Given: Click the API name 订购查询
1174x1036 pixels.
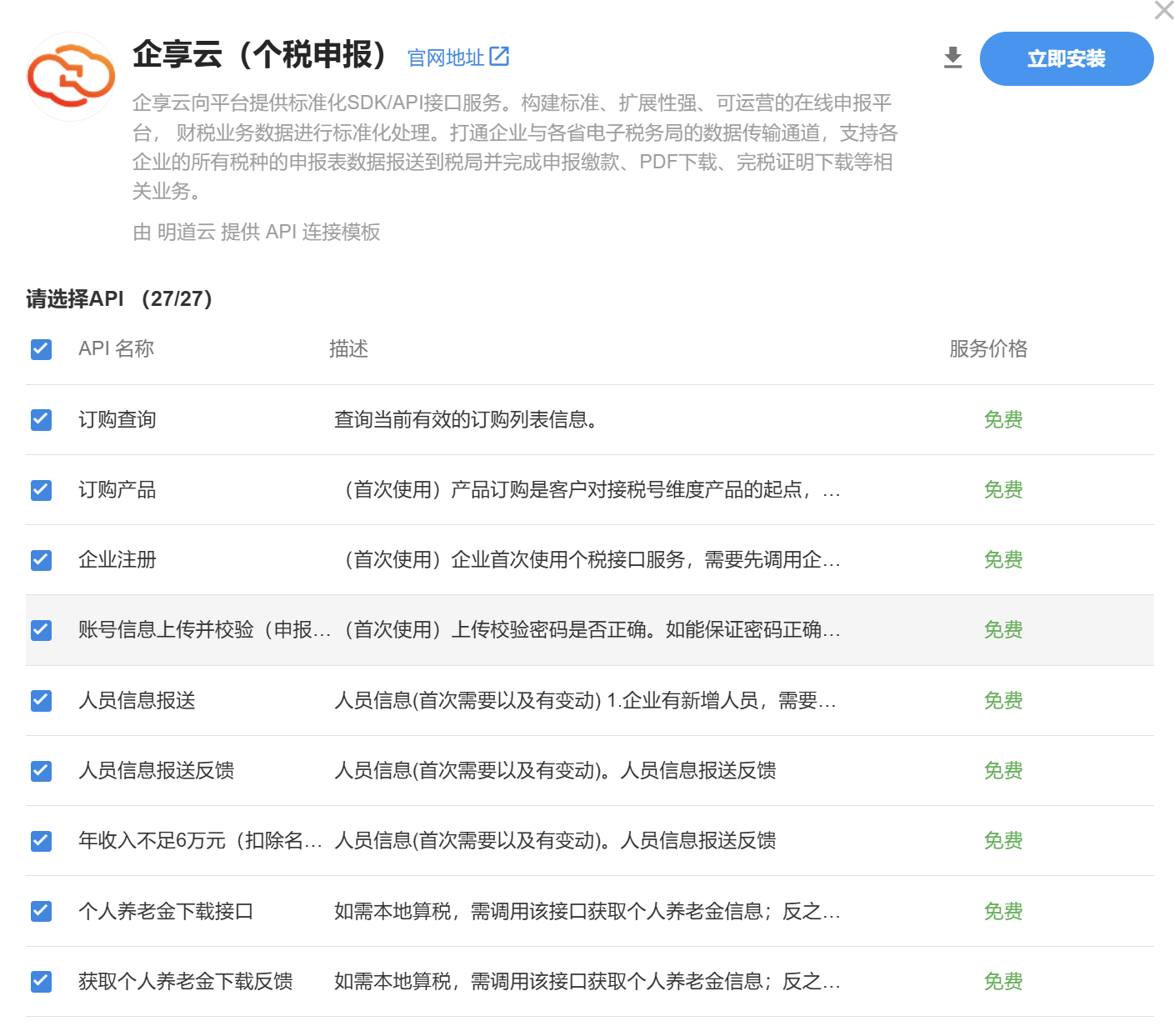Looking at the screenshot, I should [117, 419].
